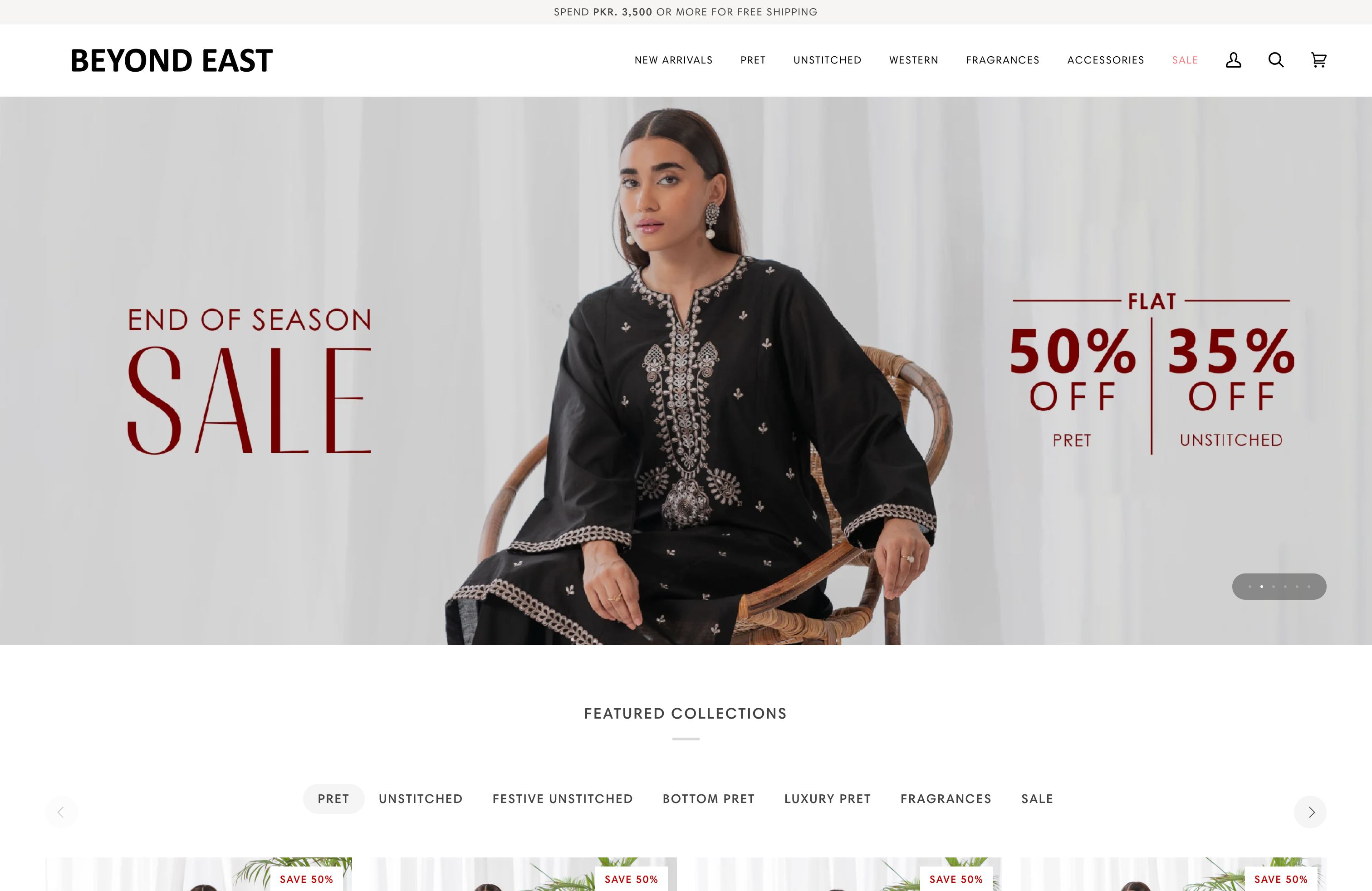Click the End of Season Sale banner
The height and width of the screenshot is (891, 1372).
click(686, 371)
